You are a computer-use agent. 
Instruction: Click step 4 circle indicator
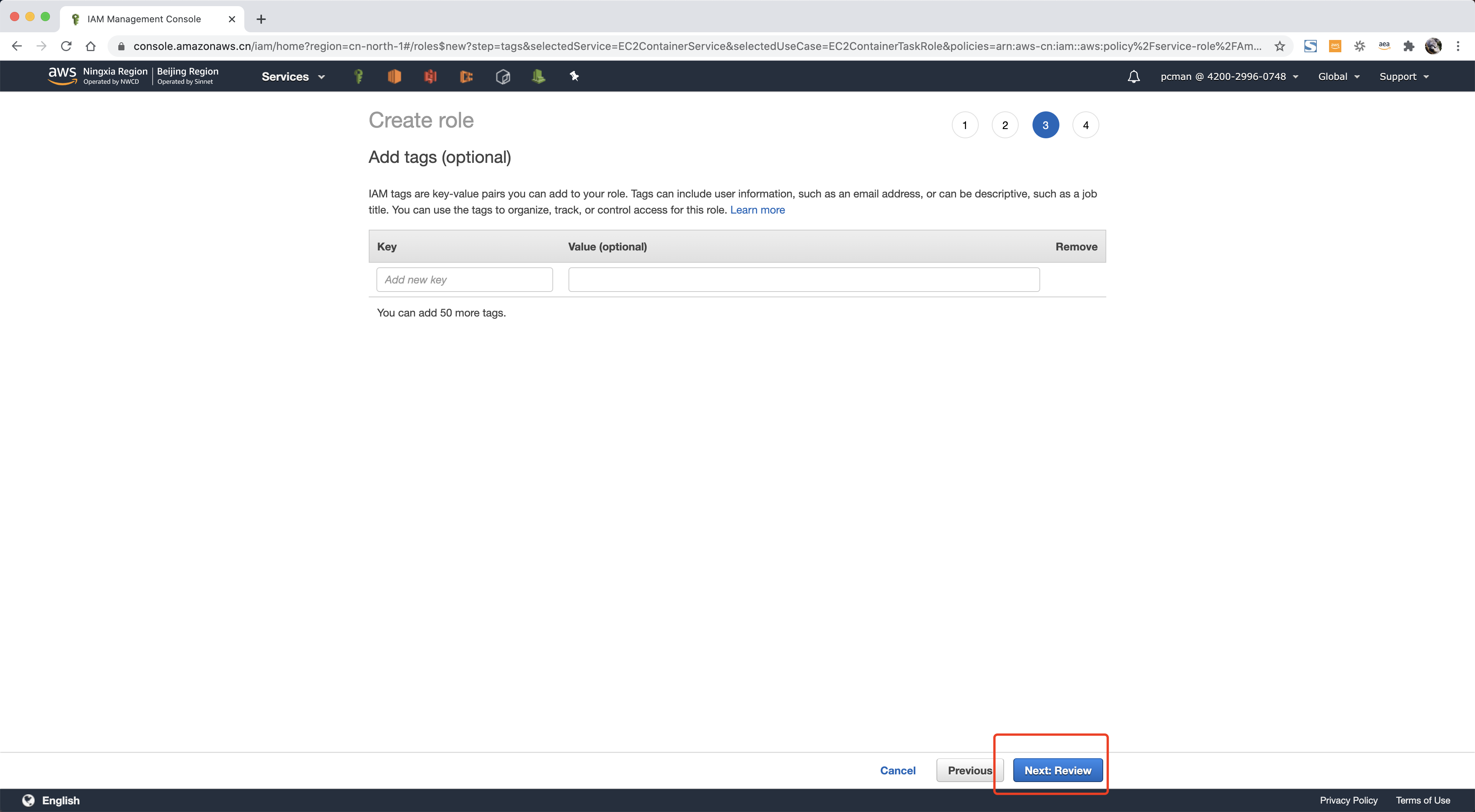1085,124
